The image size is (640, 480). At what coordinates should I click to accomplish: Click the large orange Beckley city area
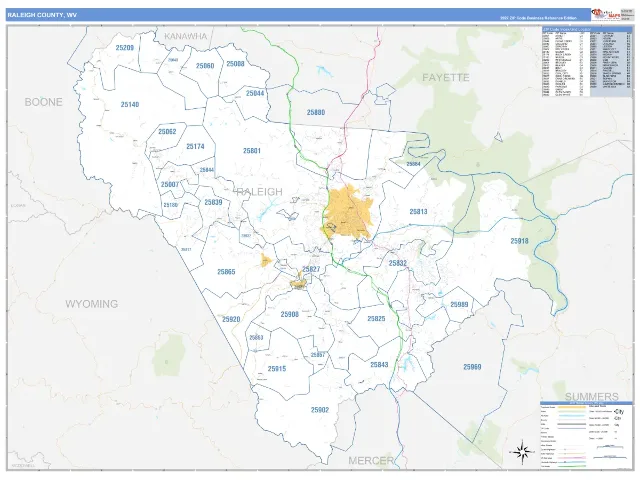(x=347, y=212)
